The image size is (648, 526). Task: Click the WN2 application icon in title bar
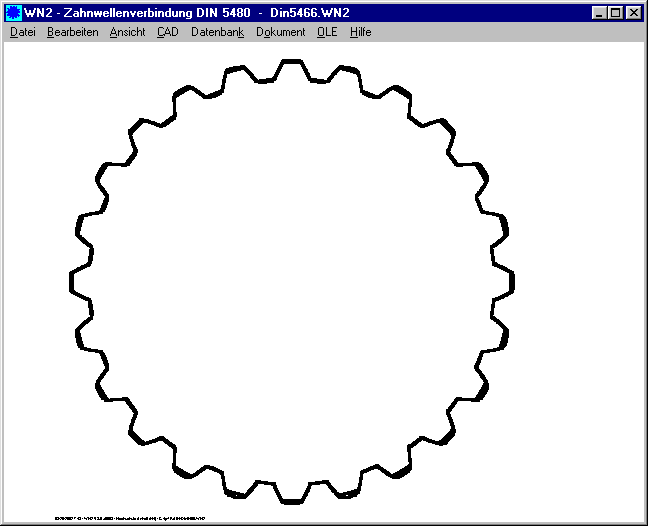click(13, 13)
